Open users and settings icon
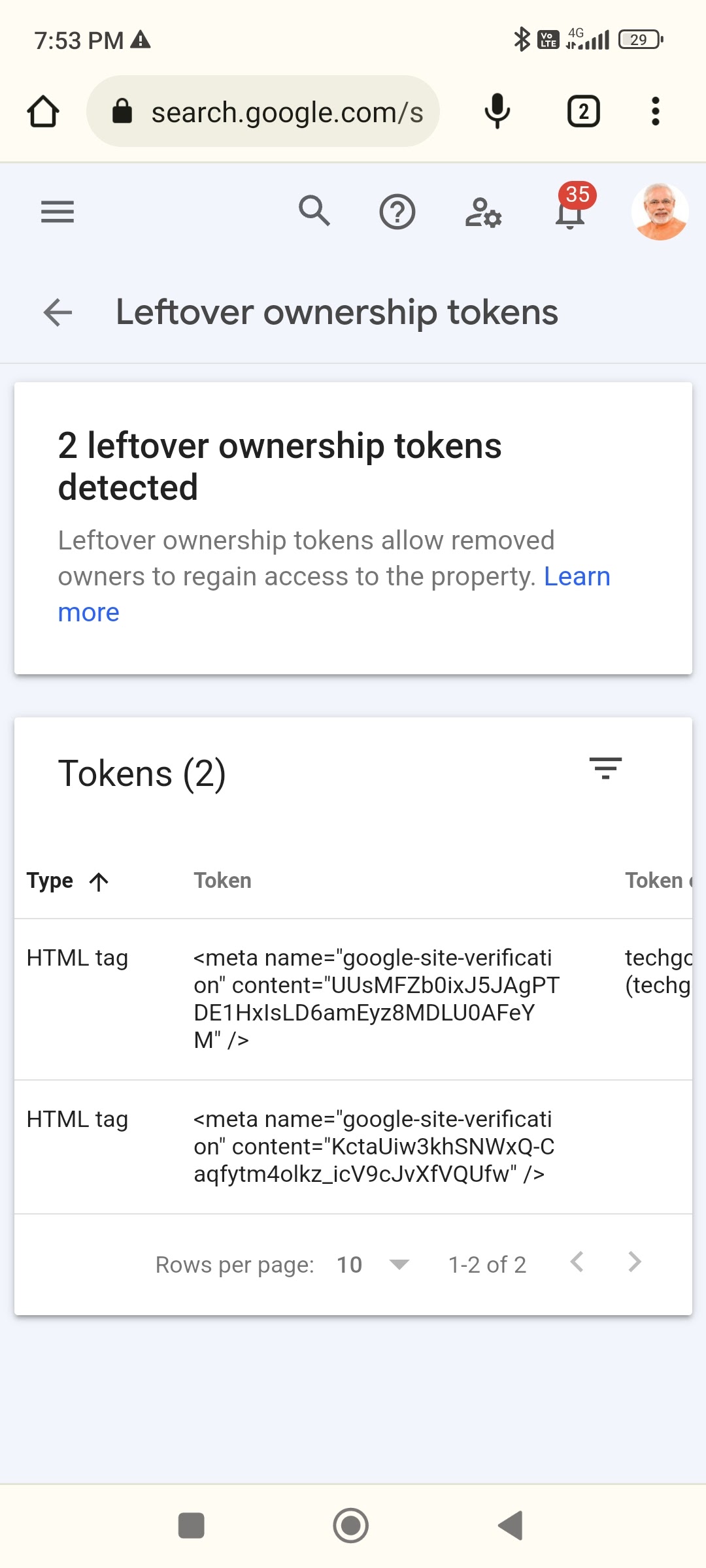Image resolution: width=706 pixels, height=1568 pixels. pyautogui.click(x=483, y=212)
